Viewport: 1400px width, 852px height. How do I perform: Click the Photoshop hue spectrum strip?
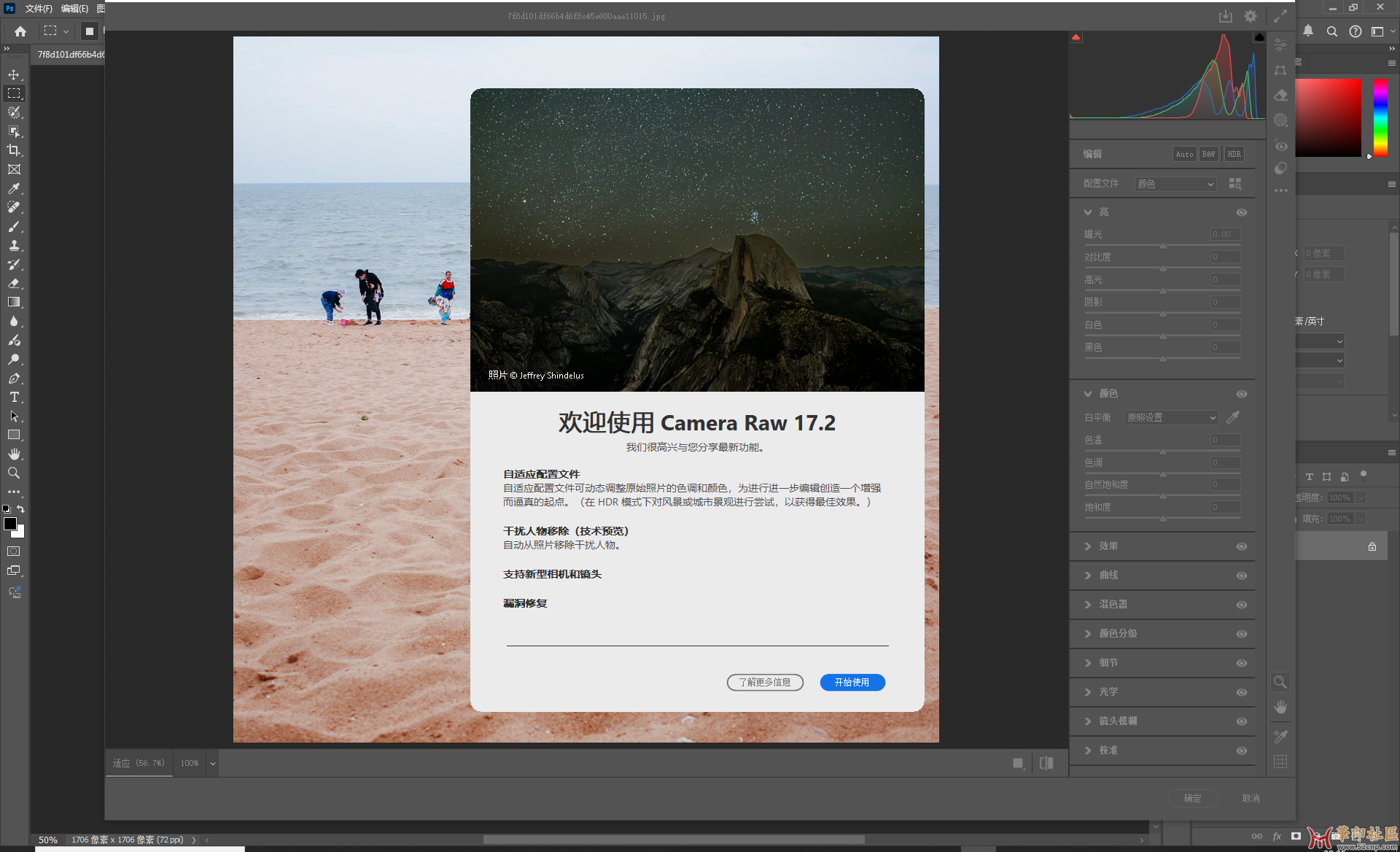[1381, 117]
